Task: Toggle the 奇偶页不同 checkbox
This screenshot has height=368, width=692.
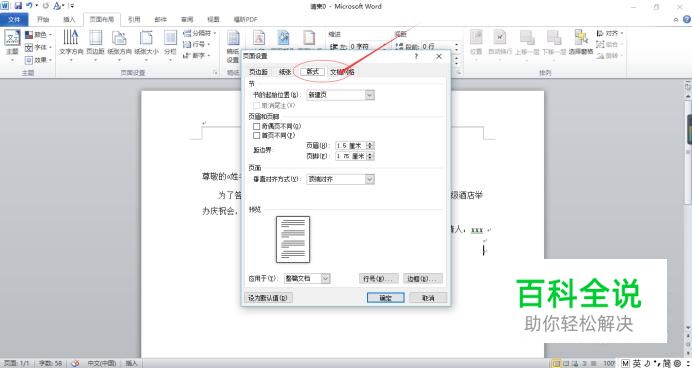Action: [x=256, y=126]
